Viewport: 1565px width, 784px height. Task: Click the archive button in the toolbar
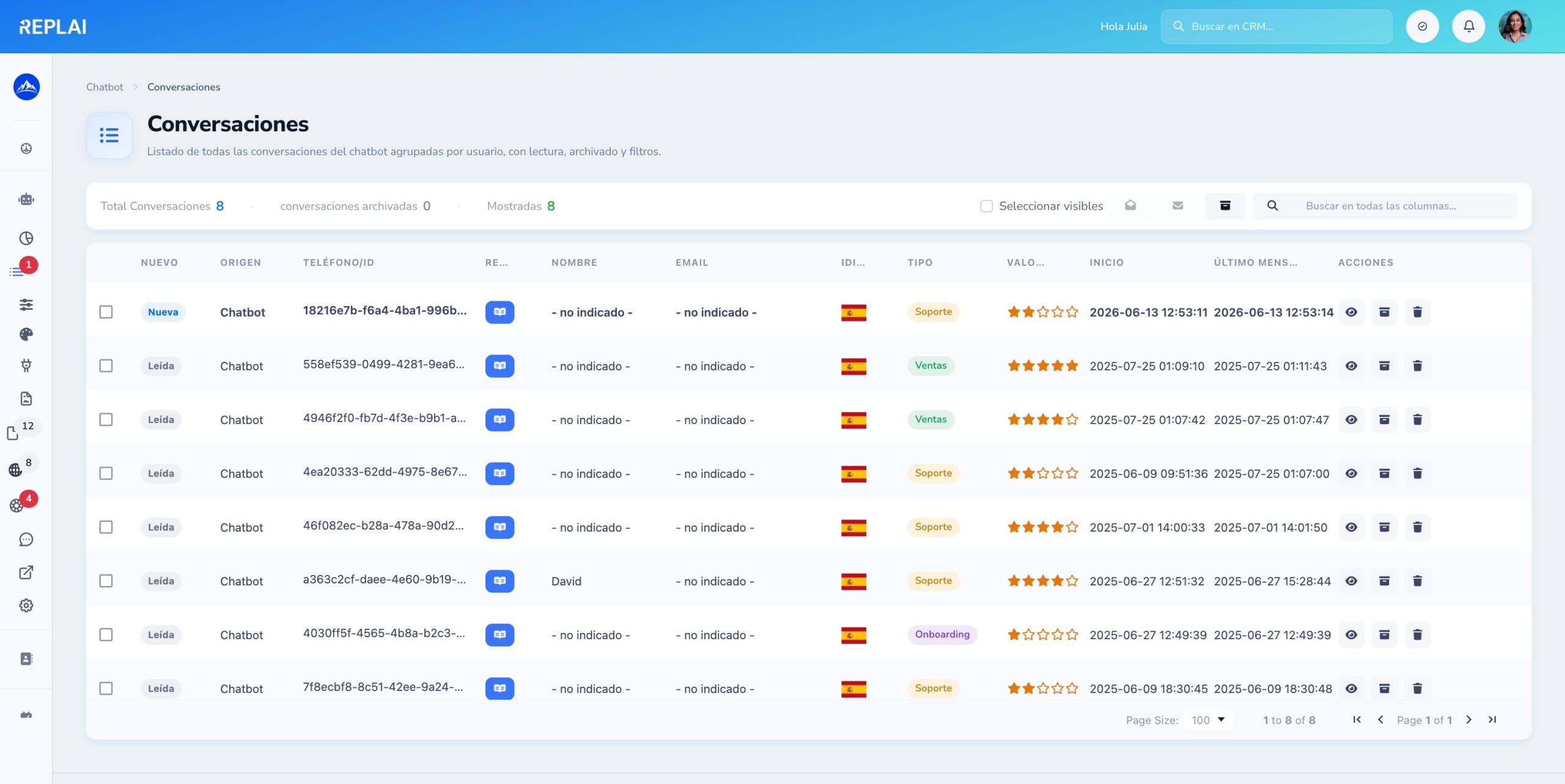point(1225,206)
